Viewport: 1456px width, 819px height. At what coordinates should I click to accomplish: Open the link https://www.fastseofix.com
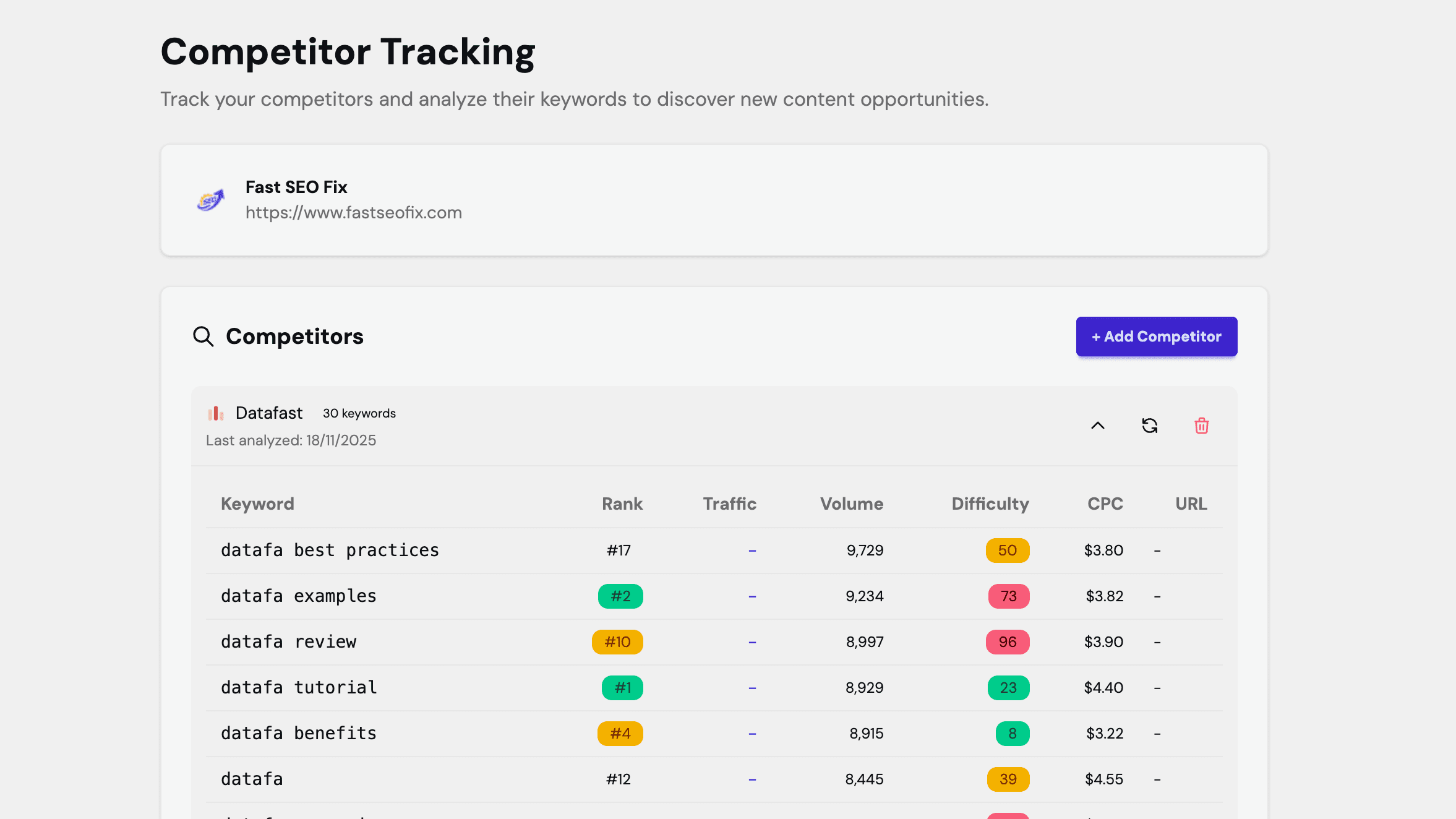354,212
